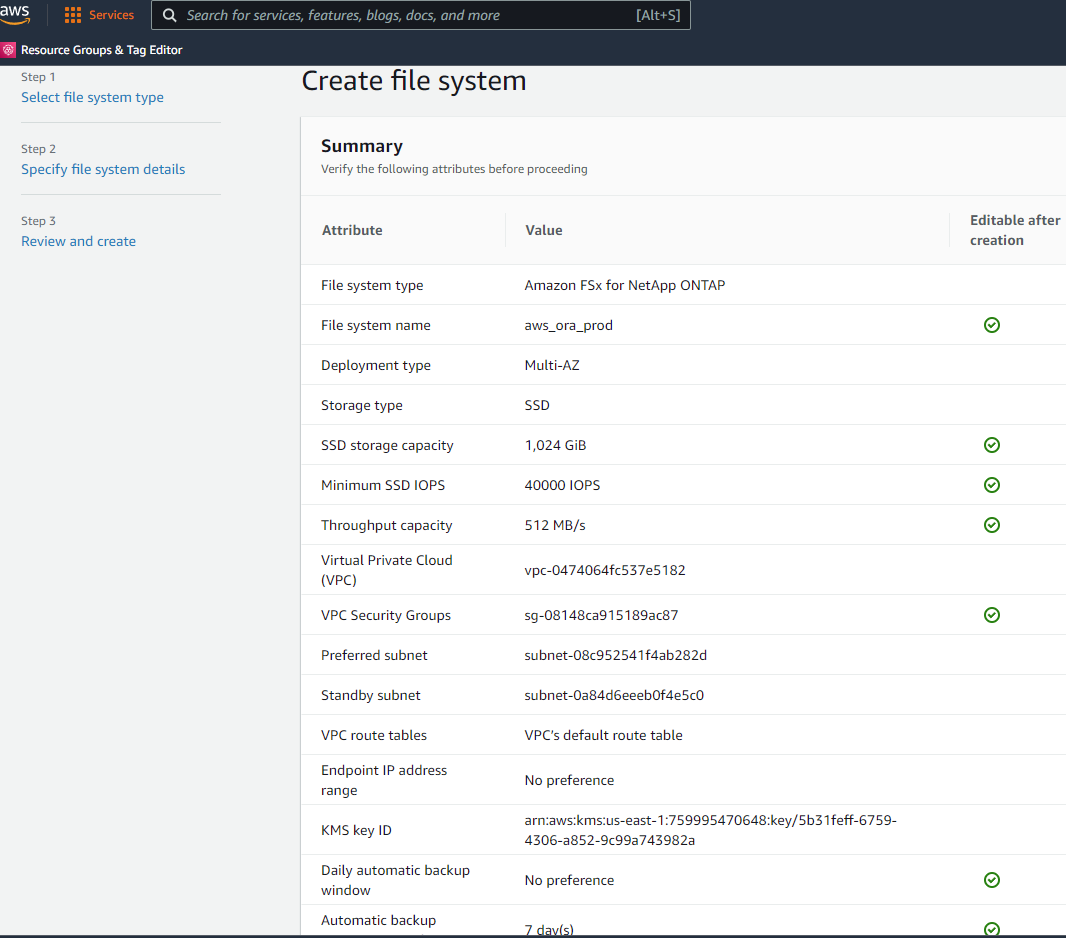Screen dimensions: 1066x938
Task: Go to Specify file system details step
Action: (x=103, y=169)
